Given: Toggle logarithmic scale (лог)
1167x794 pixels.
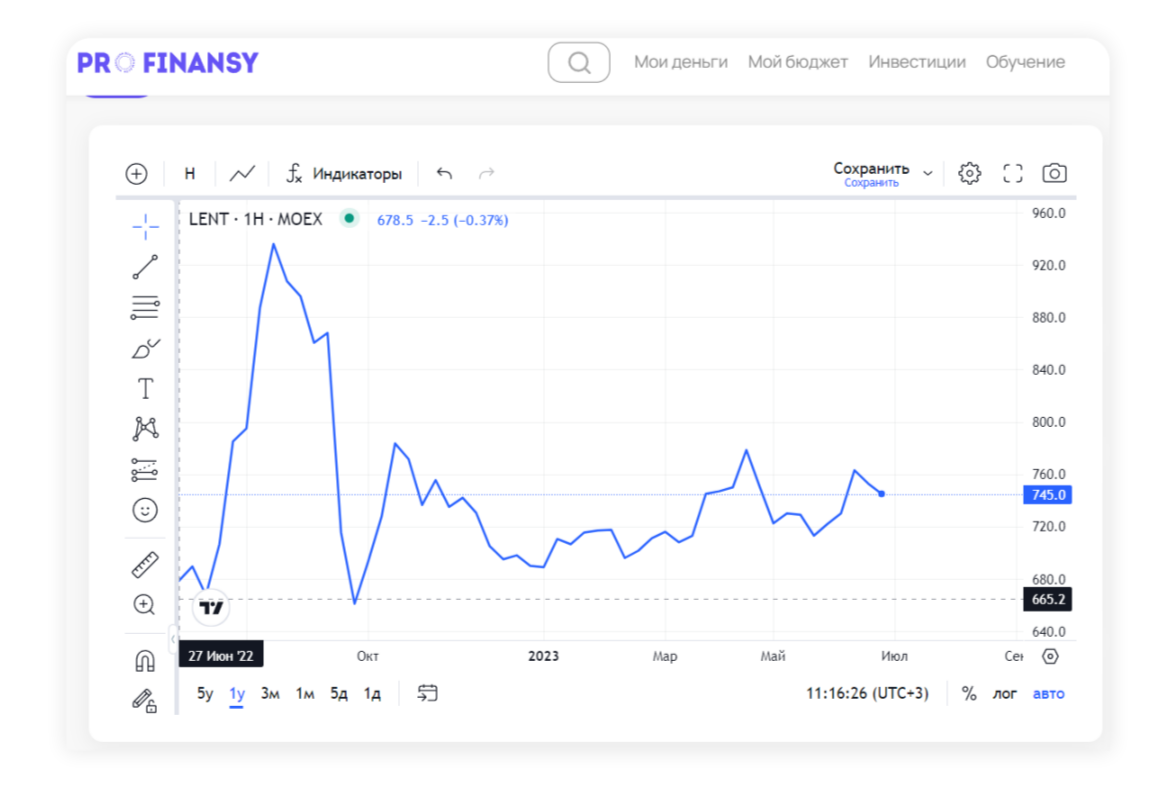Looking at the screenshot, I should click(x=1004, y=694).
